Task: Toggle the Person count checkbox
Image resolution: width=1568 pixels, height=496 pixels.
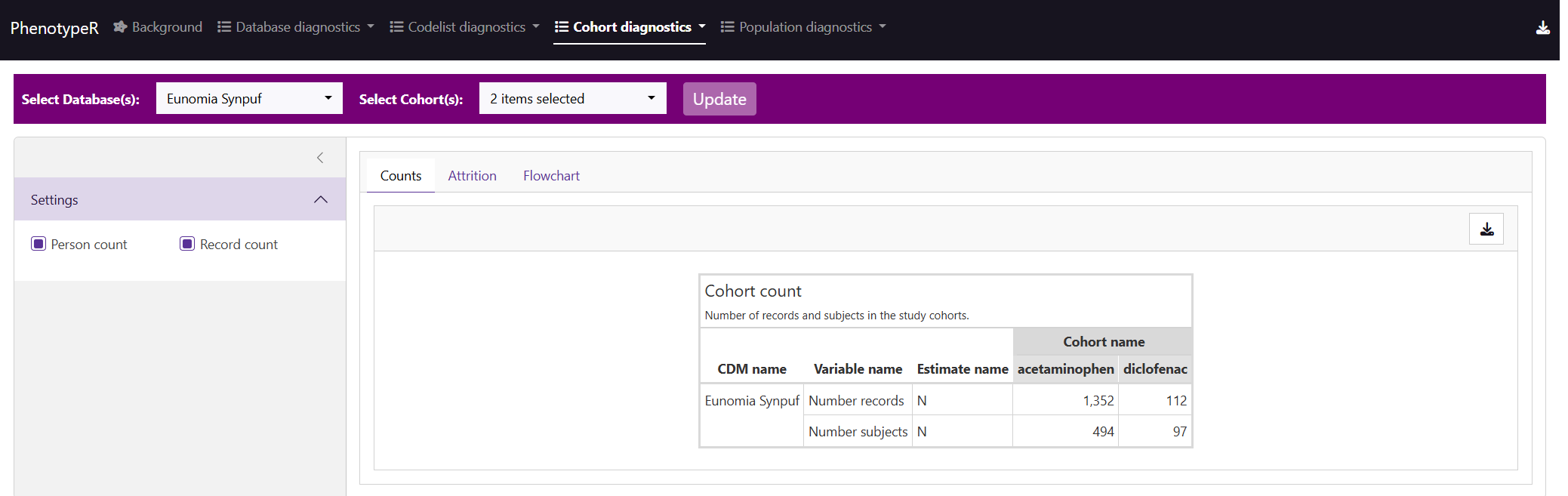Action: (x=39, y=244)
